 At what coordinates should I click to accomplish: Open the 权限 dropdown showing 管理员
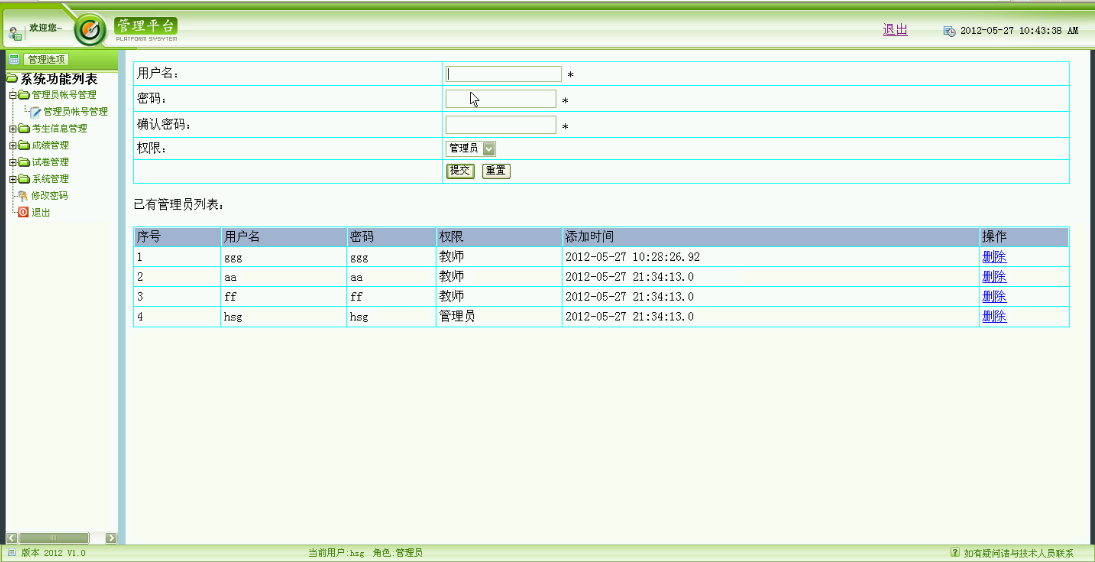pos(471,148)
